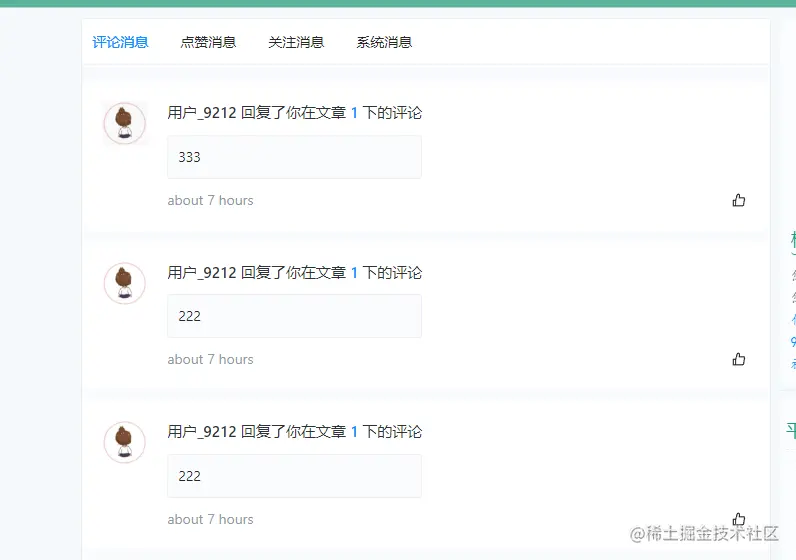
Task: Click thumbs-up on the second notification
Action: 739,359
